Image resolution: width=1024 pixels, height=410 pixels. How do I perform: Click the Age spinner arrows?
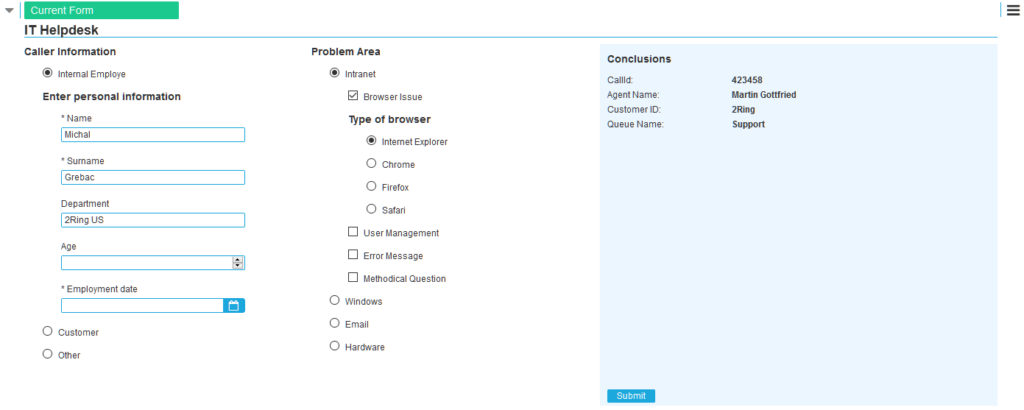click(x=238, y=263)
